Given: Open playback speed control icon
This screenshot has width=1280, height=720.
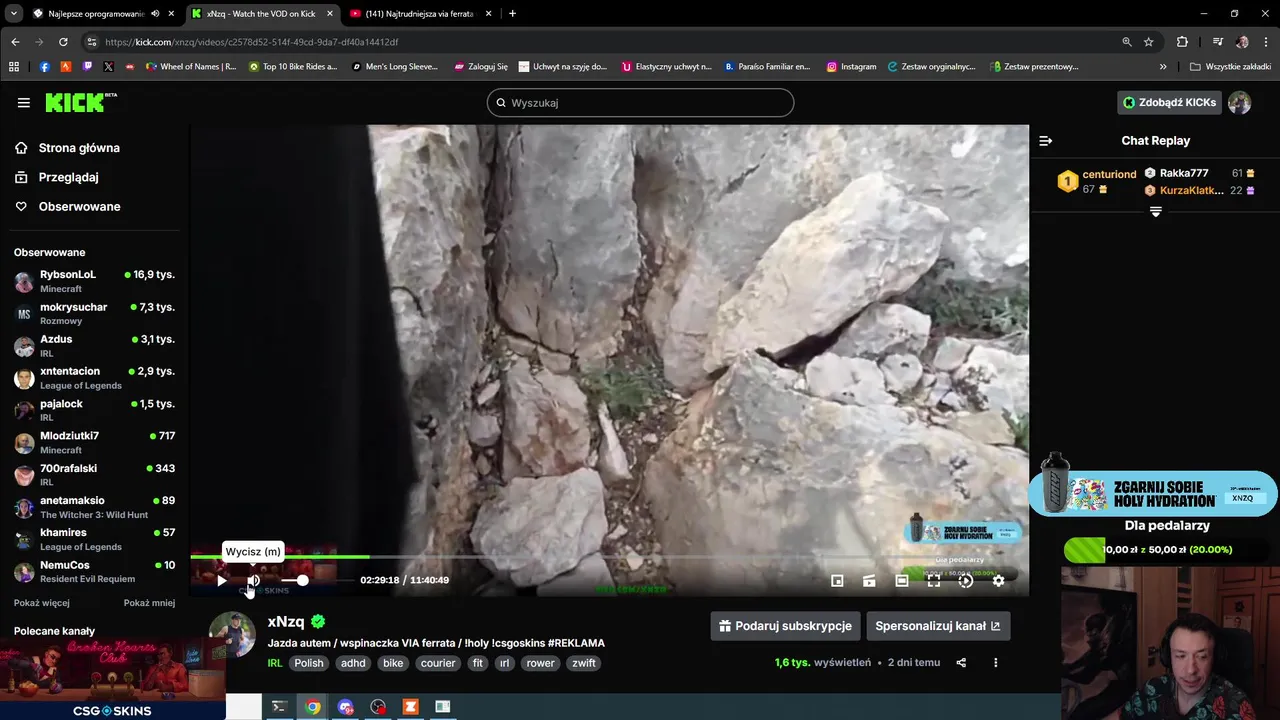Looking at the screenshot, I should [965, 580].
